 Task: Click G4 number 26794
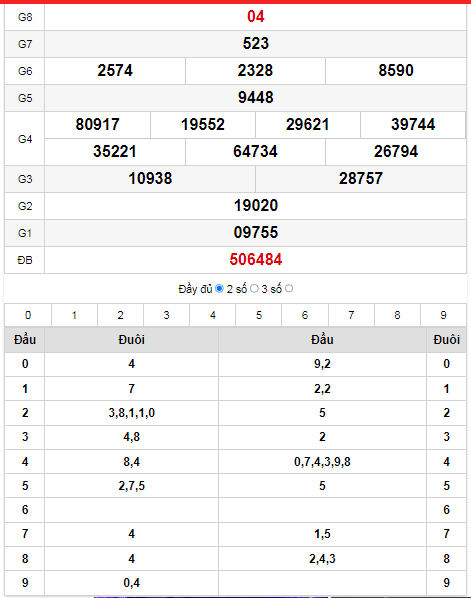tap(396, 152)
